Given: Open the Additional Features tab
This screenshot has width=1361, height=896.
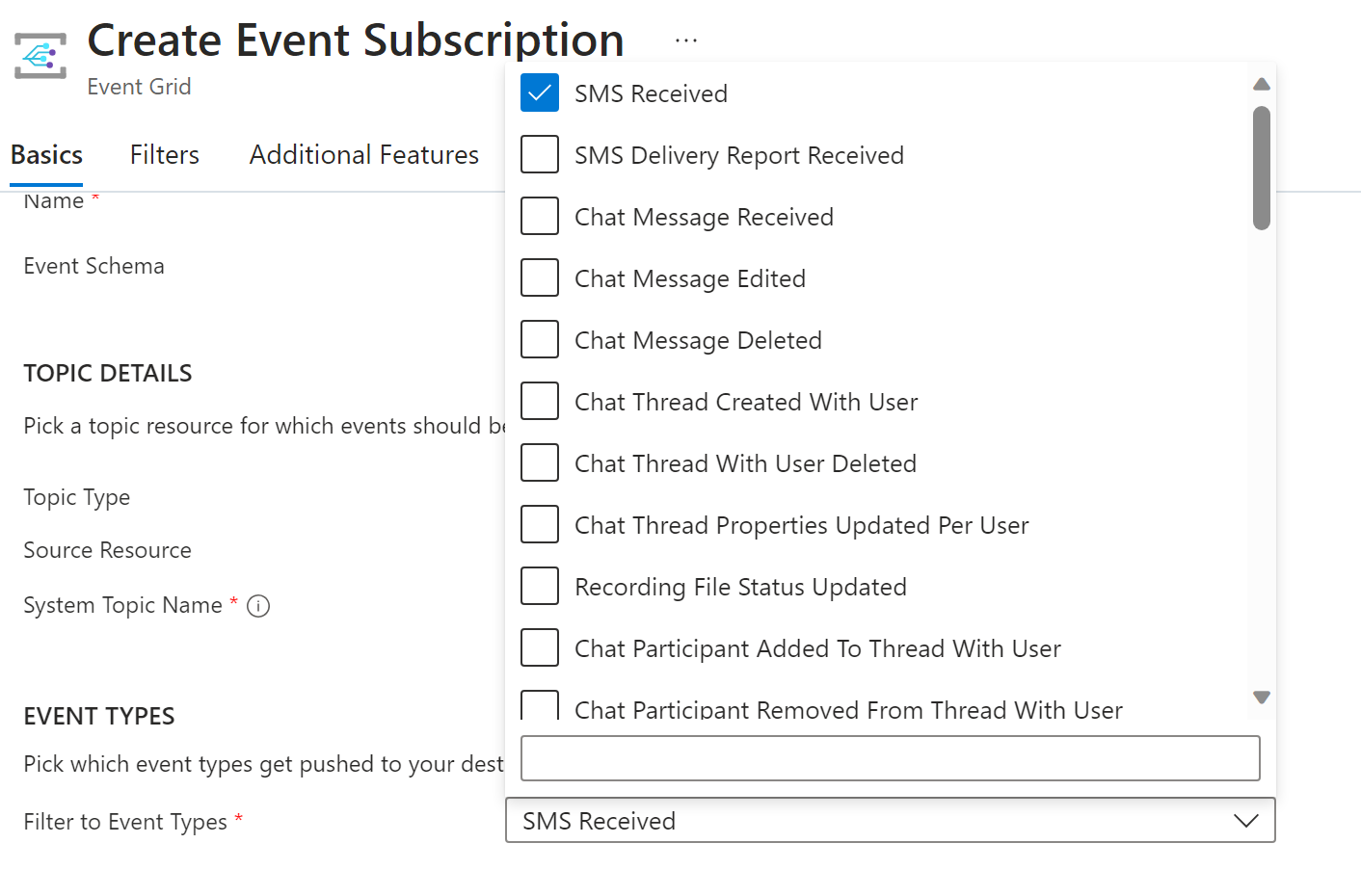Looking at the screenshot, I should (364, 154).
